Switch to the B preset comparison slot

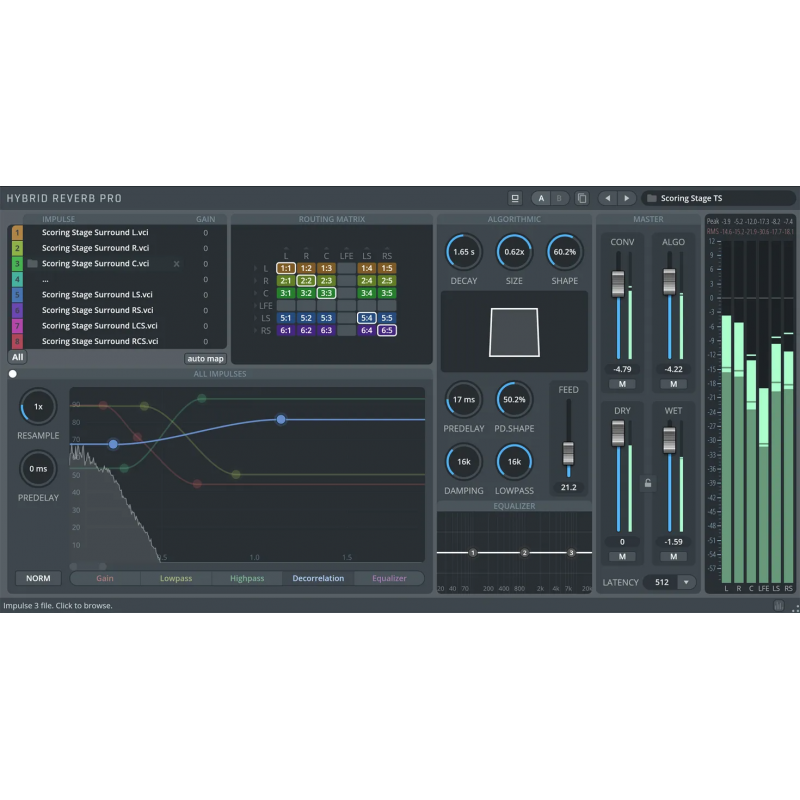point(558,198)
